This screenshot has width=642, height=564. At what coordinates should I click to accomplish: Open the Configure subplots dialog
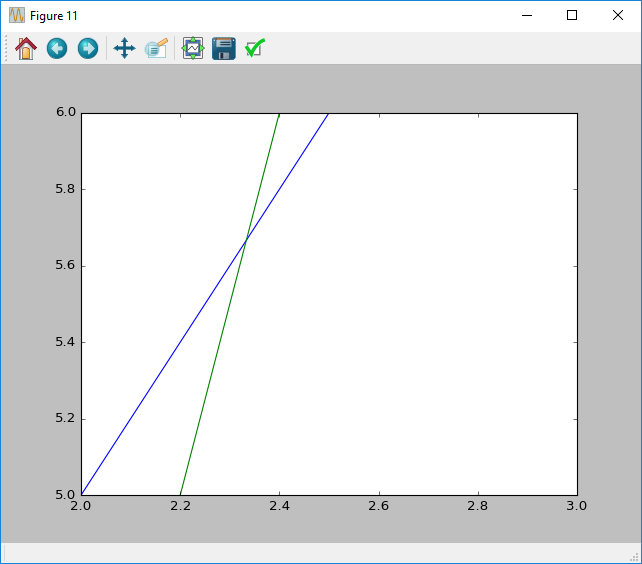point(193,48)
